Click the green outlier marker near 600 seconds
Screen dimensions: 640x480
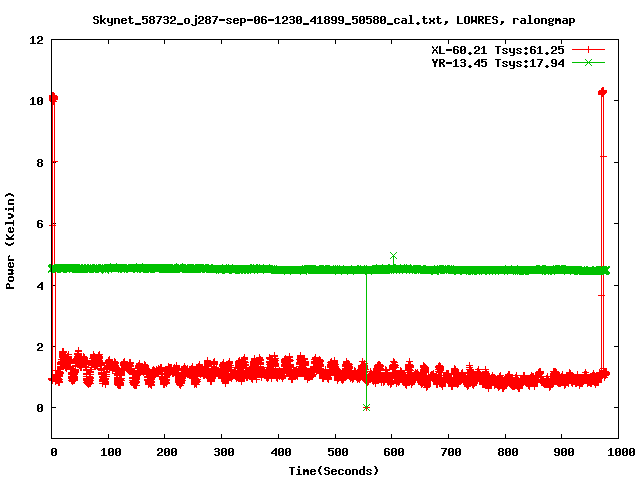pyautogui.click(x=393, y=256)
